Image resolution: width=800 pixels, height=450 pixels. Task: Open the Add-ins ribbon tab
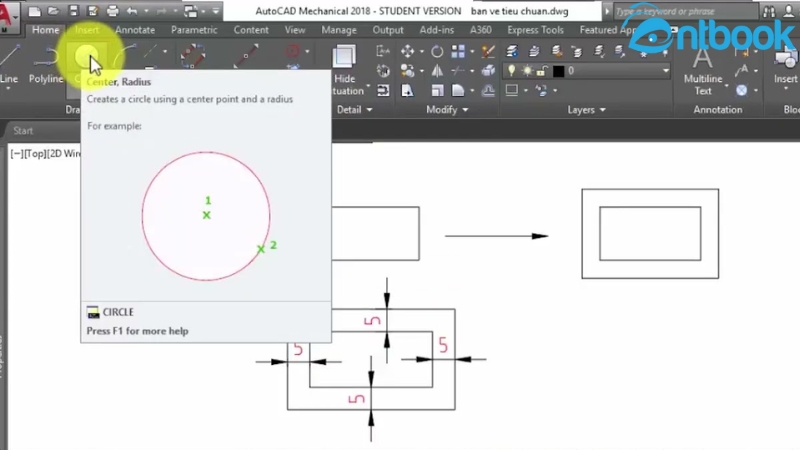coord(437,30)
